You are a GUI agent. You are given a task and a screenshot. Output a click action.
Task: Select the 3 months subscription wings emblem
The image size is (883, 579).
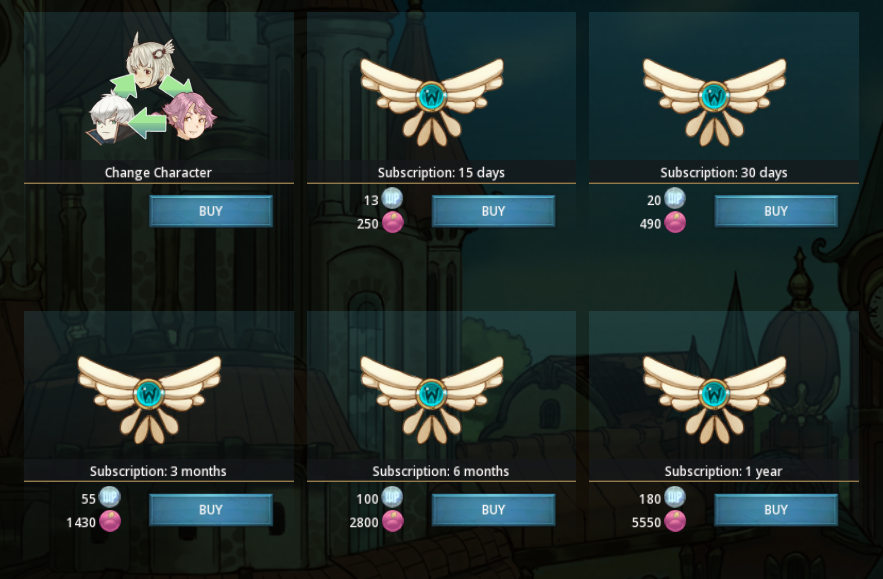click(x=149, y=400)
